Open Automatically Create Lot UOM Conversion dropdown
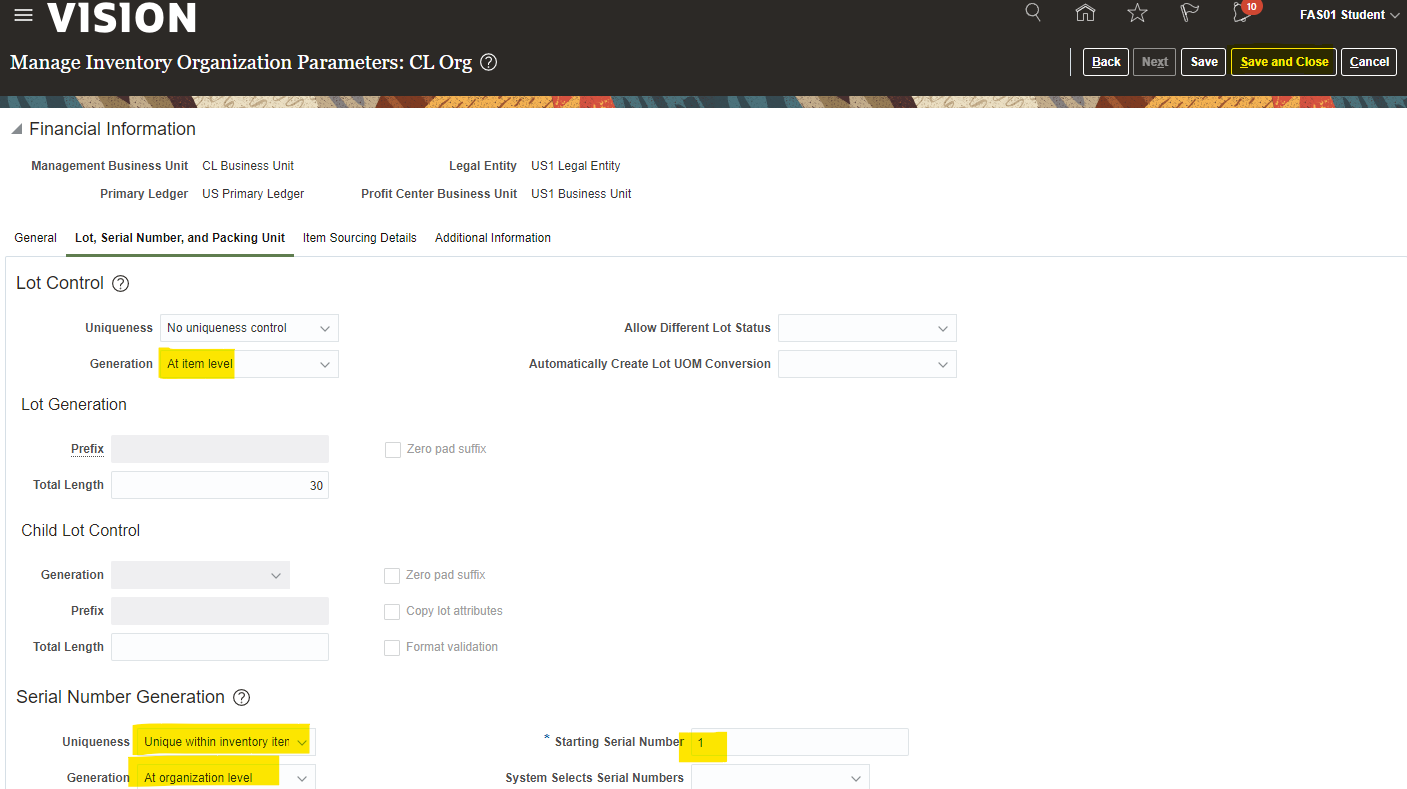The width and height of the screenshot is (1407, 789). coord(867,364)
